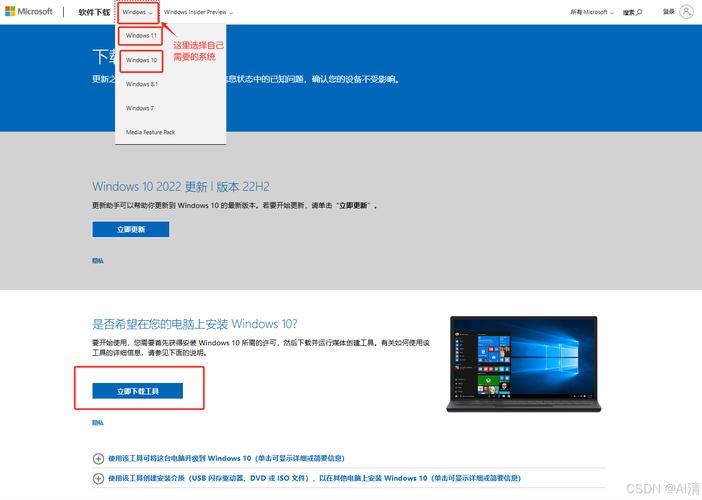Expand the All Microsoft dropdown

(592, 12)
